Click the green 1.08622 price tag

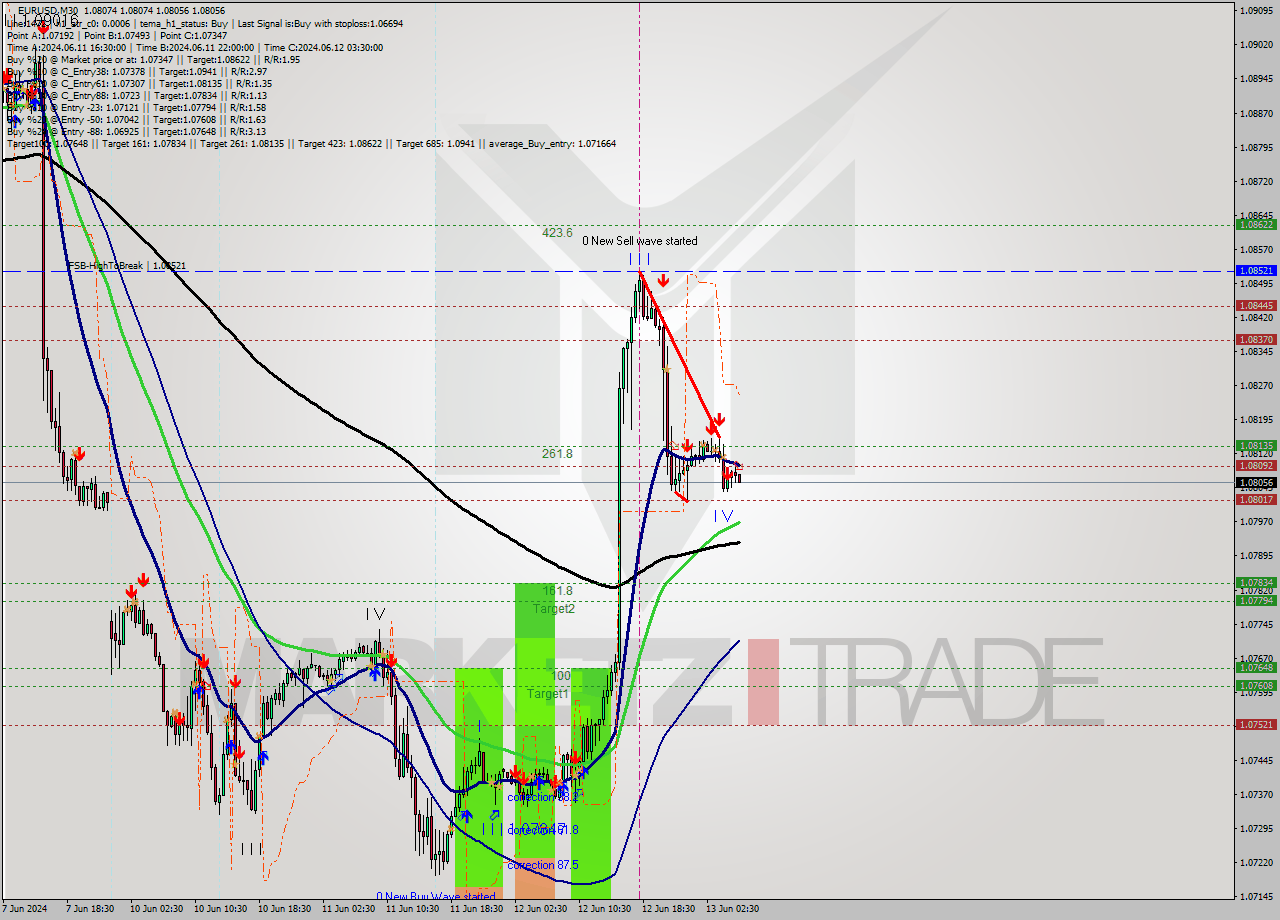1256,225
